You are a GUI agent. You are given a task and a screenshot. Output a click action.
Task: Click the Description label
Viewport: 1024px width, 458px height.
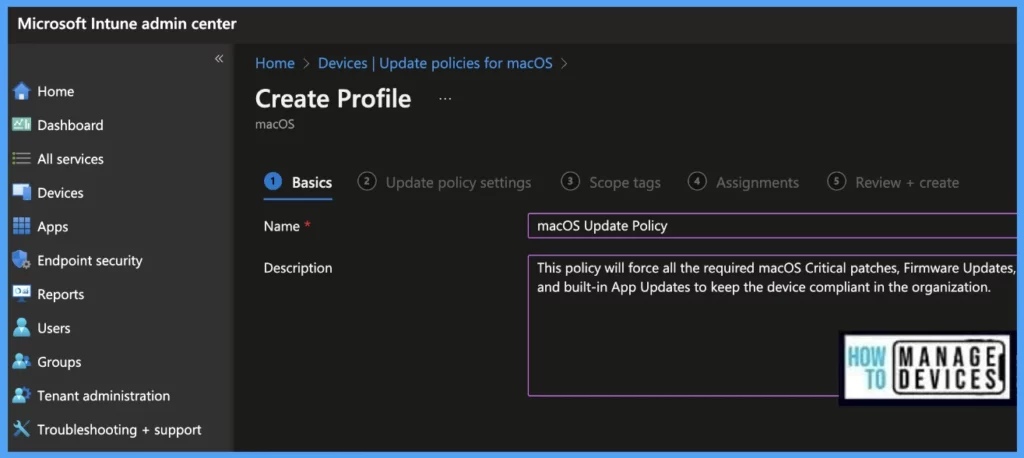[x=298, y=268]
